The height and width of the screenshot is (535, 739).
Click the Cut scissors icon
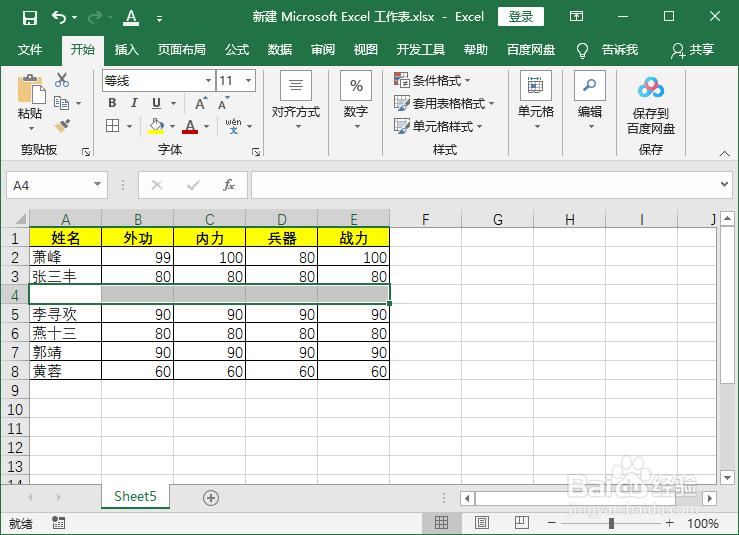click(x=62, y=80)
